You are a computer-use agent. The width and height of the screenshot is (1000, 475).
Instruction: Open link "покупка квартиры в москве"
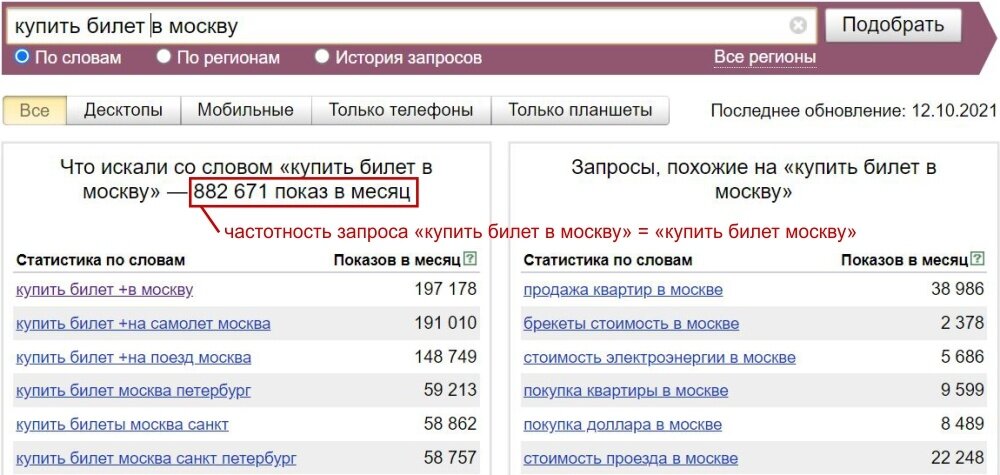(x=626, y=390)
